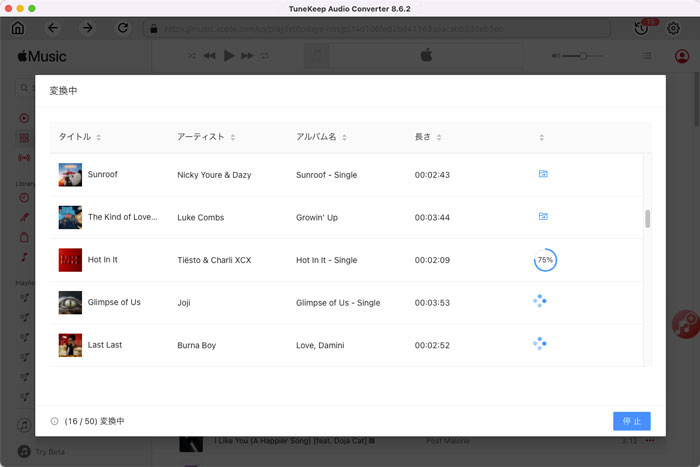Screen dimensions: 700x467
Task: Open settings gear icon
Action: click(x=673, y=28)
